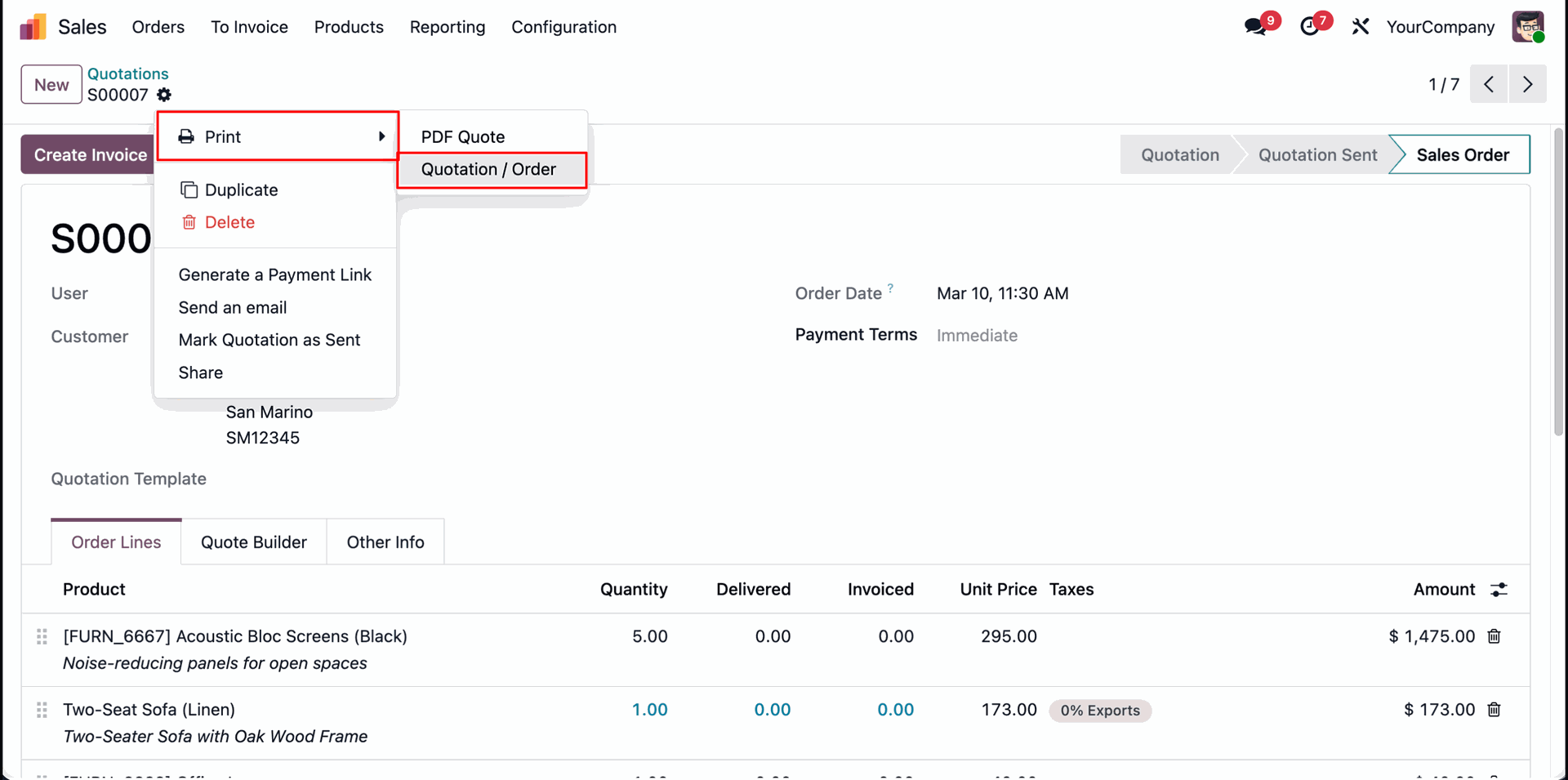
Task: Go to the previous record arrow
Action: [x=1489, y=84]
